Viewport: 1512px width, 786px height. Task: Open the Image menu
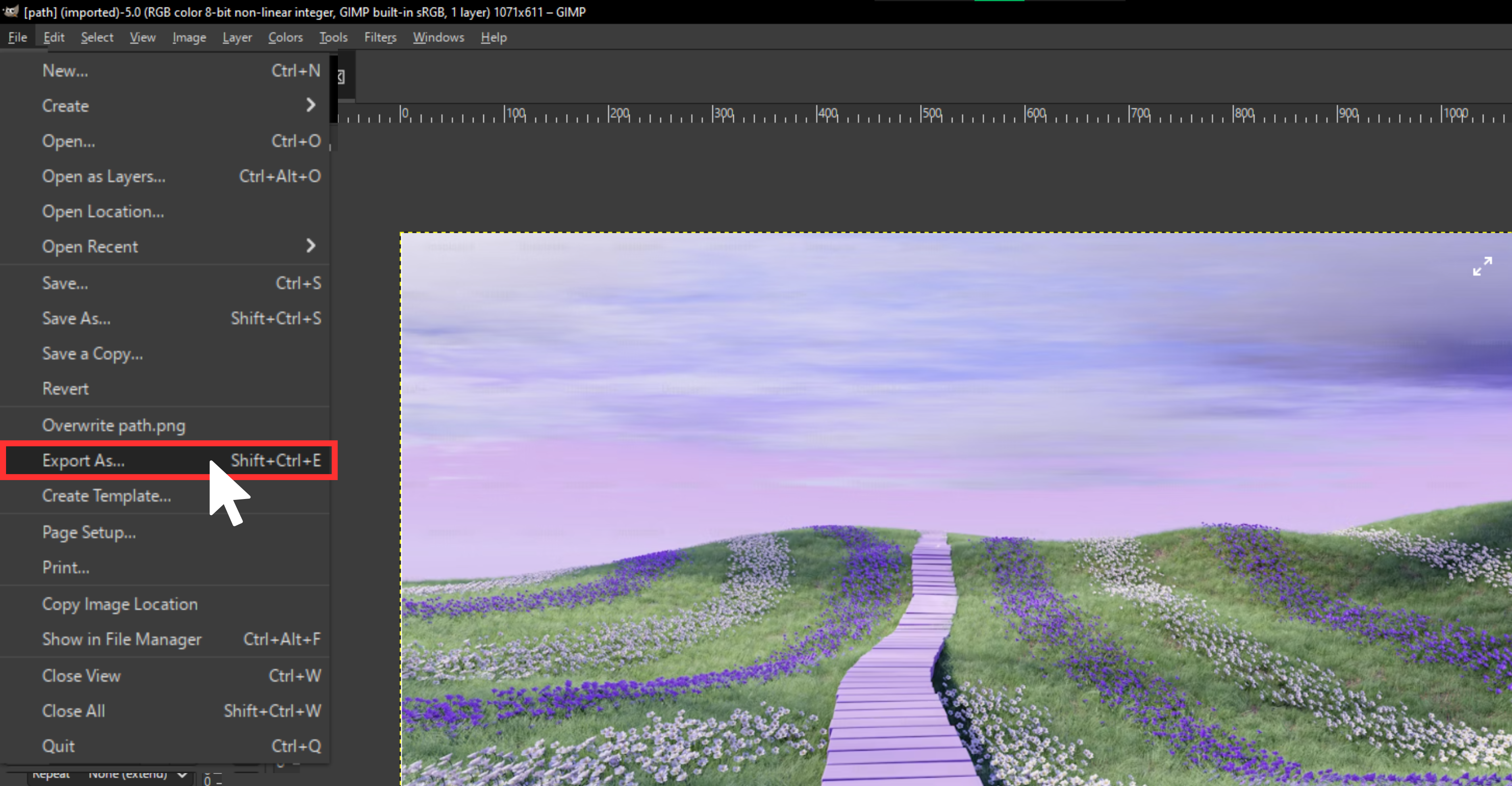coord(189,37)
